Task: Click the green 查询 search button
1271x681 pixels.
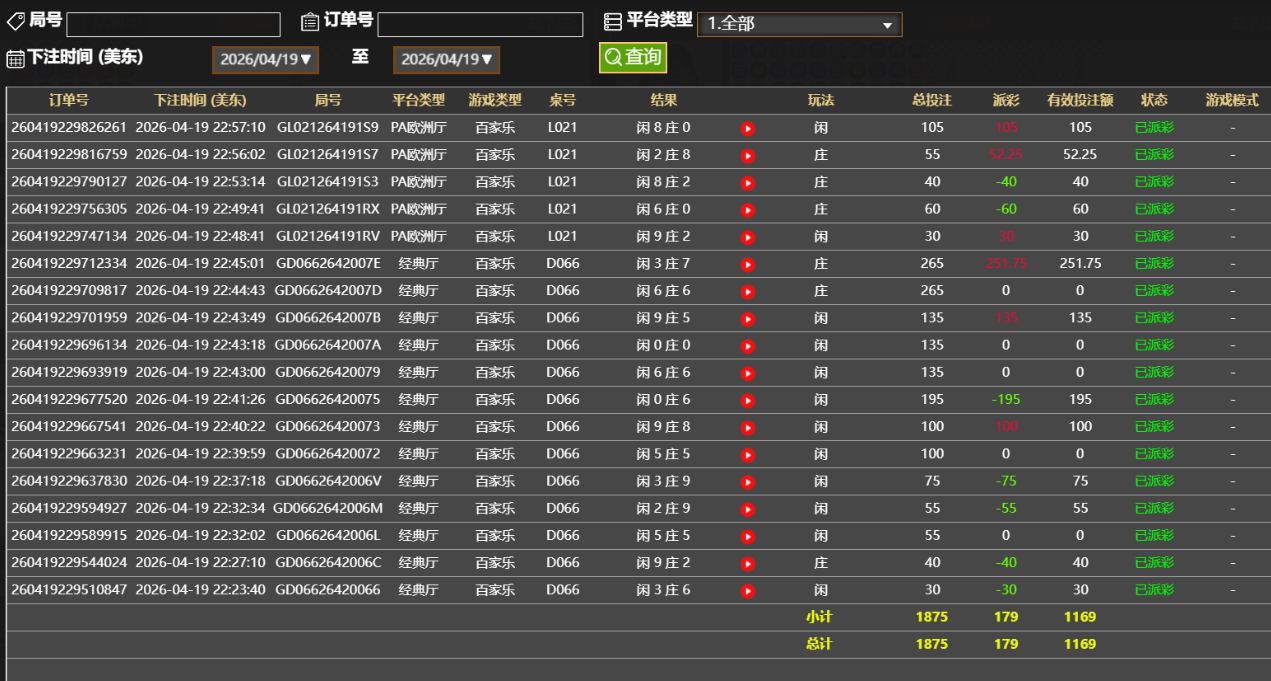Action: 633,57
